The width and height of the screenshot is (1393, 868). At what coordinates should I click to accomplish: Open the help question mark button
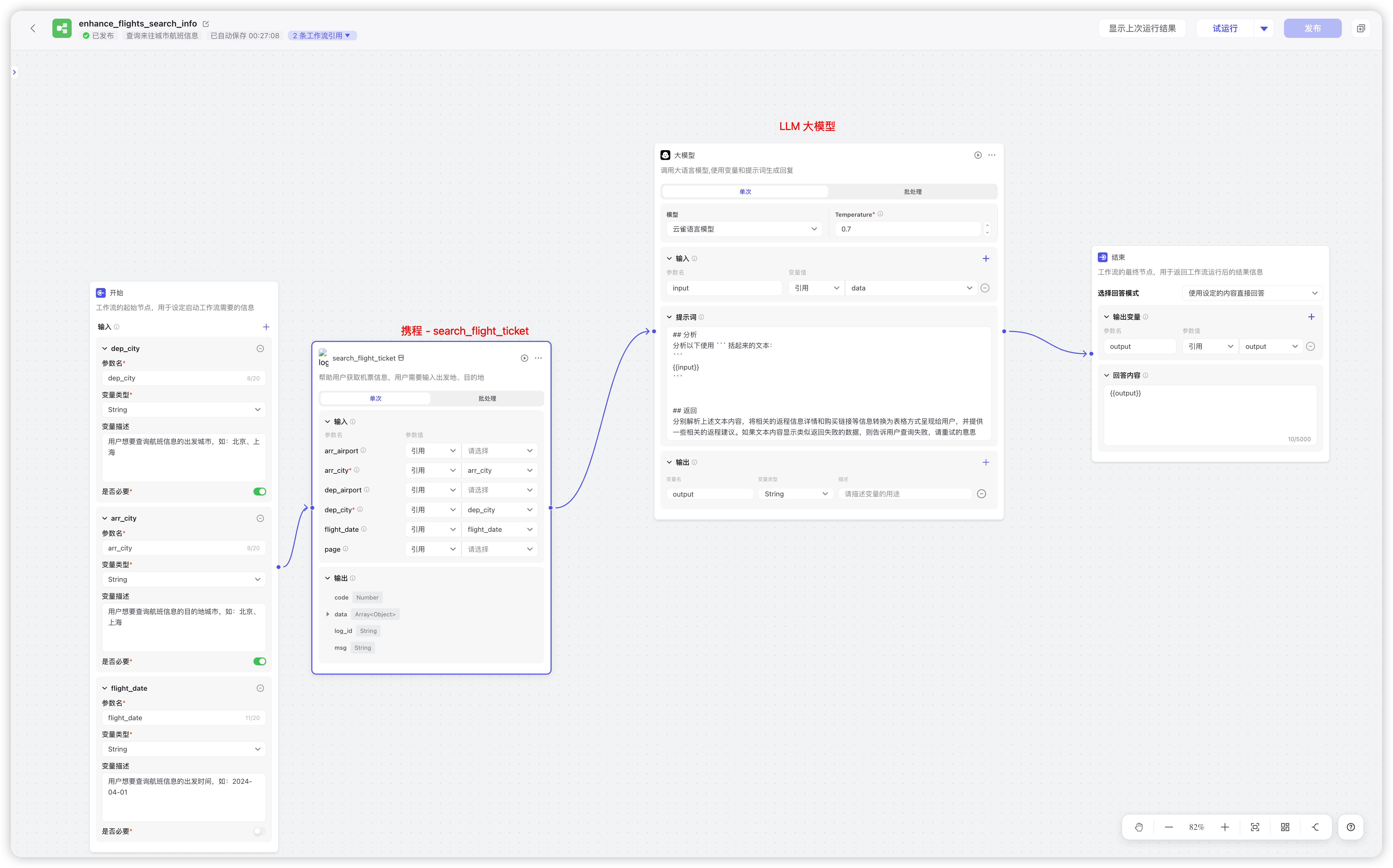1351,827
